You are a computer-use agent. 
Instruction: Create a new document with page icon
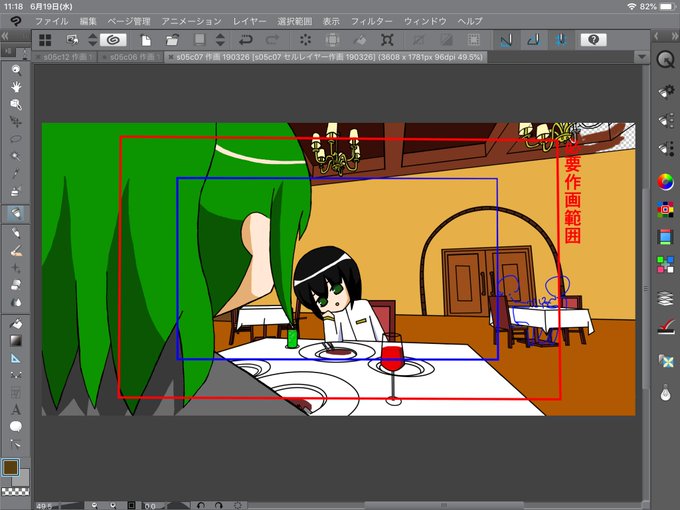pyautogui.click(x=146, y=40)
